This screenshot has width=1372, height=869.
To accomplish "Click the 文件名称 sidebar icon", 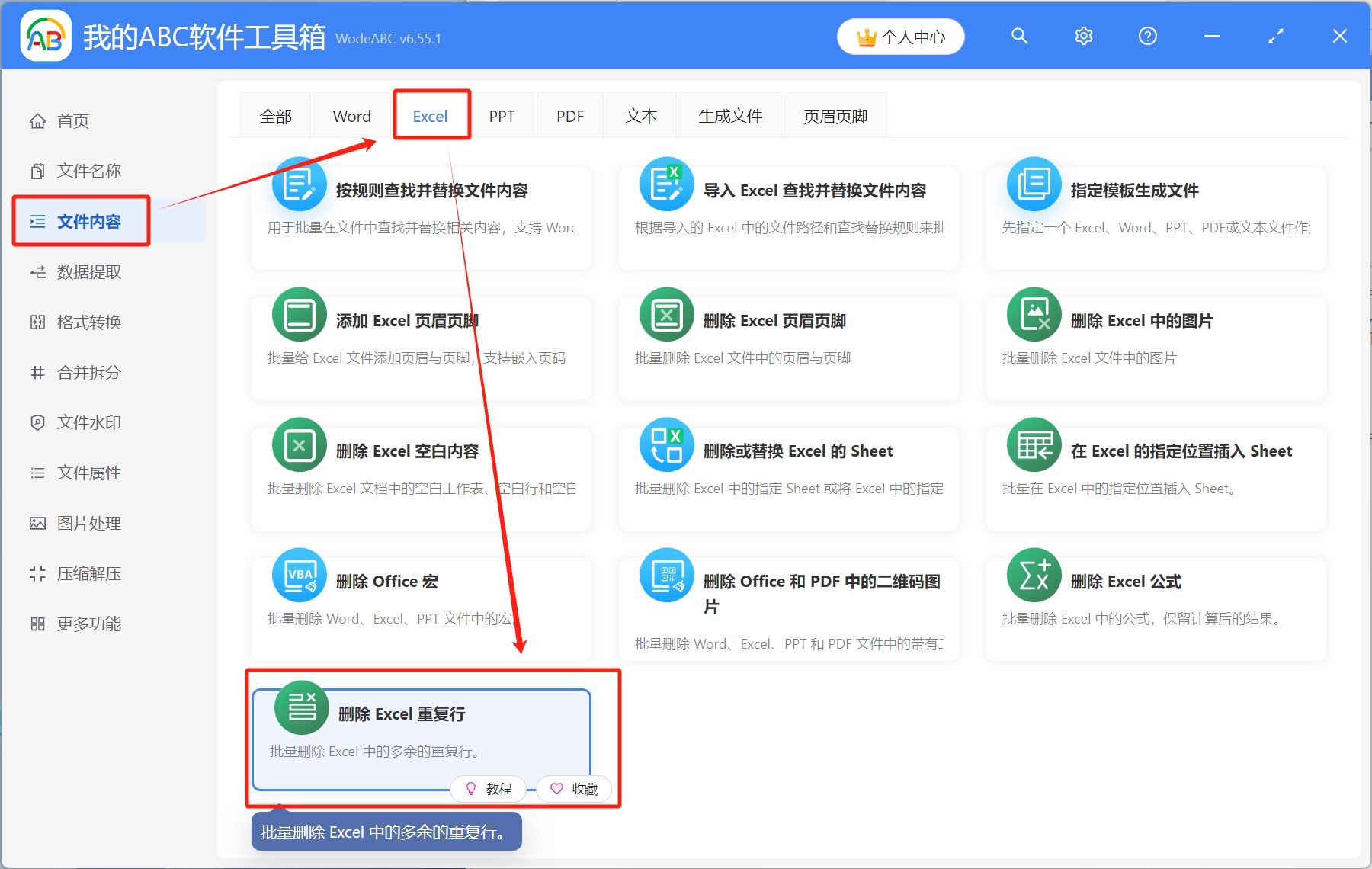I will click(37, 172).
